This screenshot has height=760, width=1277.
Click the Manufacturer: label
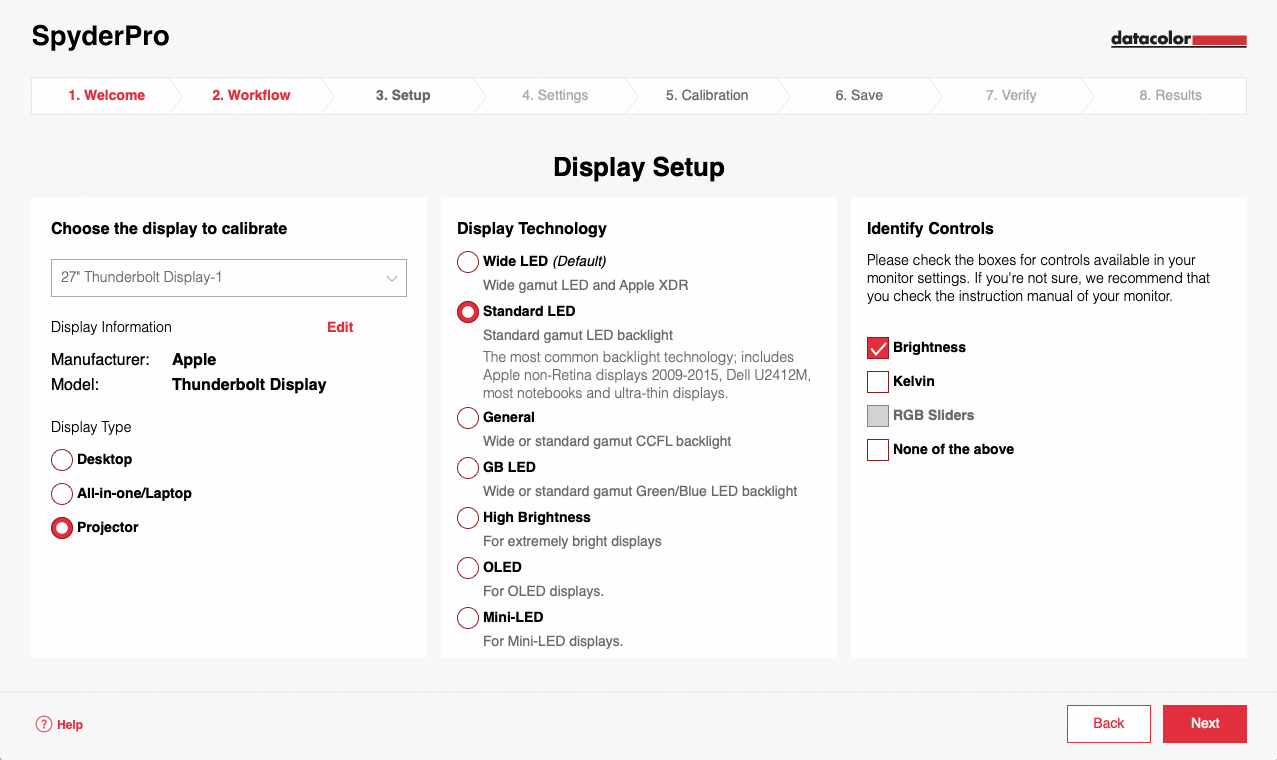100,360
